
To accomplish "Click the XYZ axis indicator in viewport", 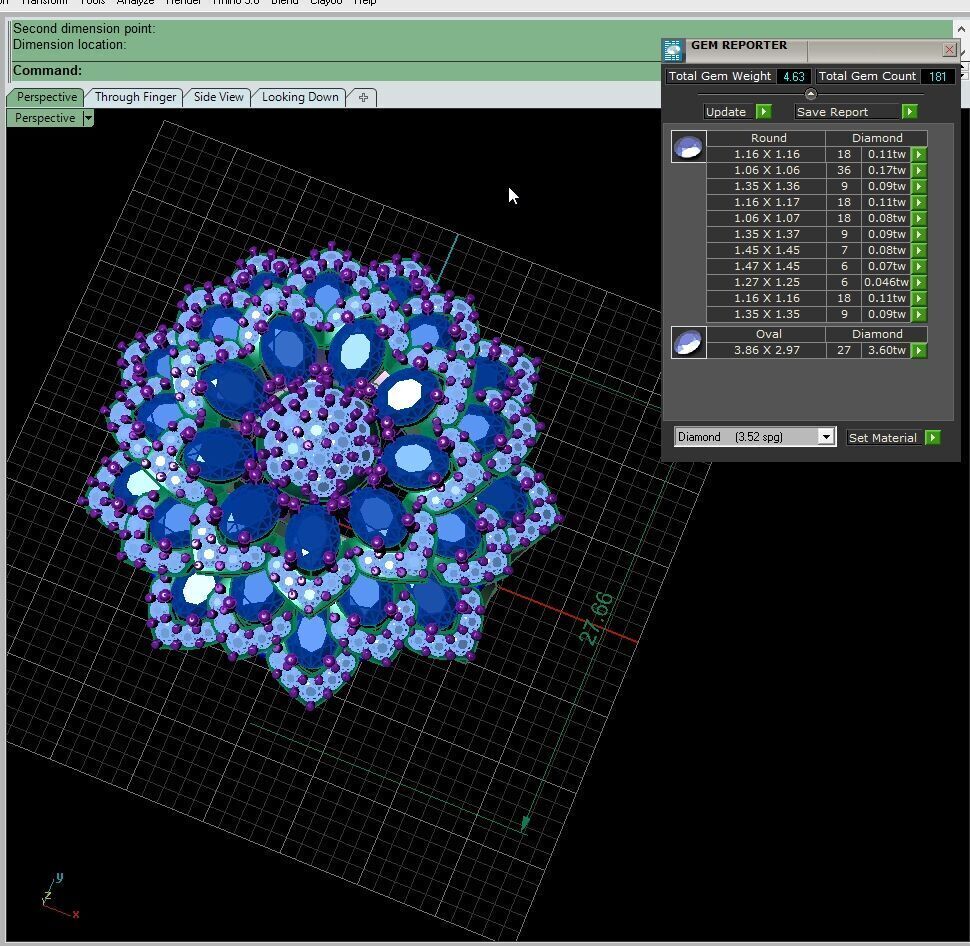I will pos(58,897).
